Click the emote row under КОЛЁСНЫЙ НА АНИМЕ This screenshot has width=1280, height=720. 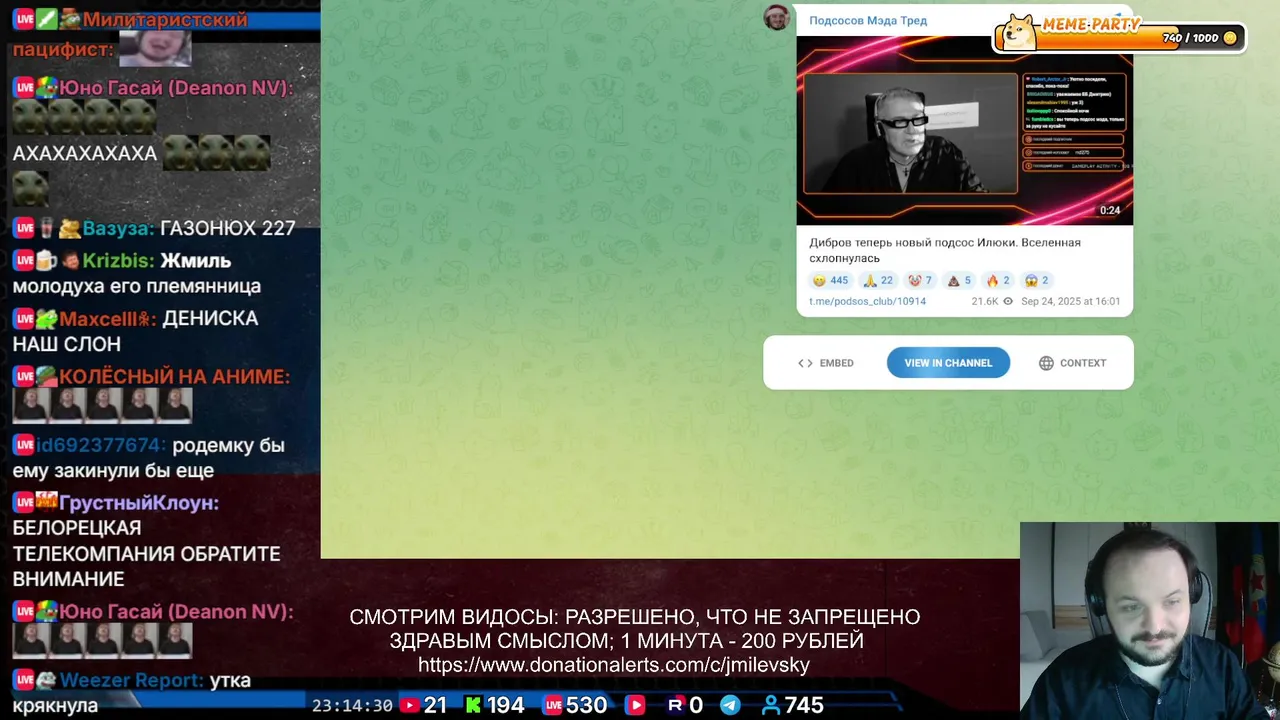coord(102,405)
